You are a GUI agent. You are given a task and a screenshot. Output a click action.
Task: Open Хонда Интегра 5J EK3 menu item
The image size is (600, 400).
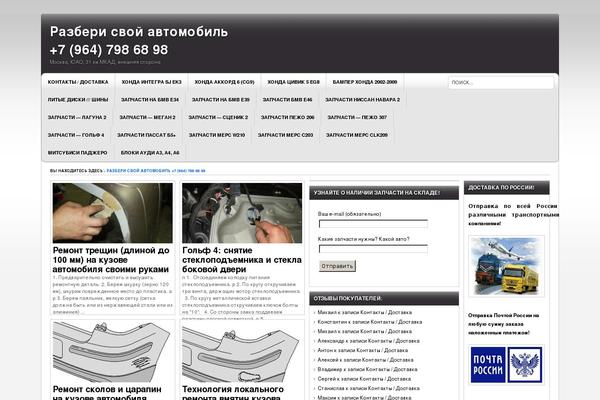[152, 82]
